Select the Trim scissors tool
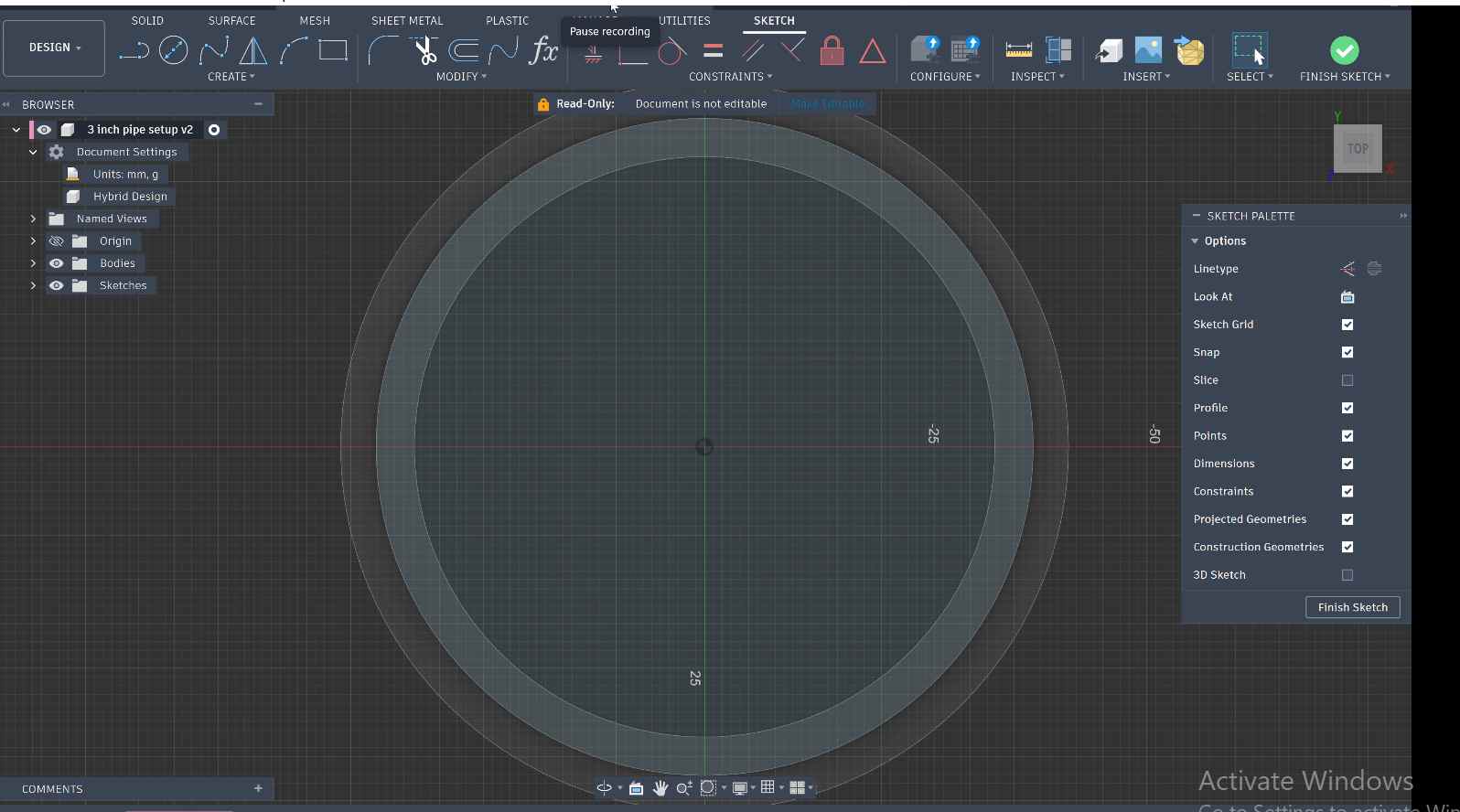This screenshot has width=1460, height=812. (x=425, y=50)
